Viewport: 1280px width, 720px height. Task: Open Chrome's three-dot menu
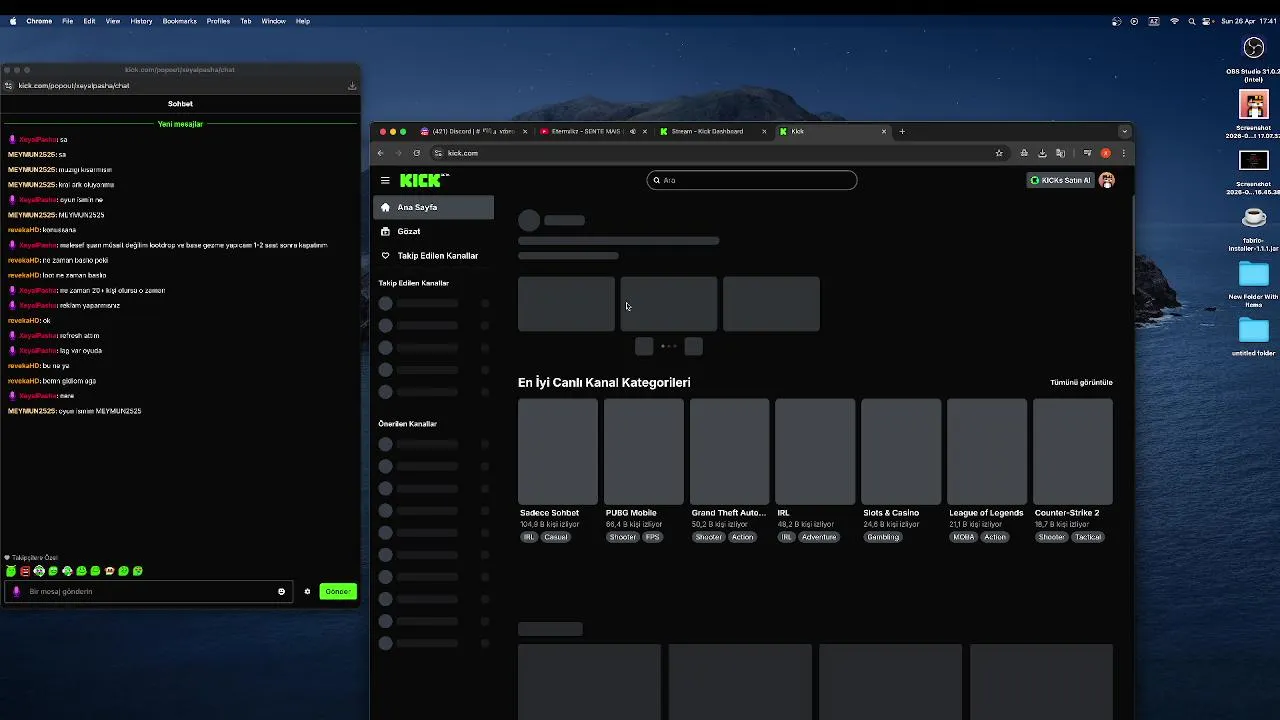[x=1123, y=153]
